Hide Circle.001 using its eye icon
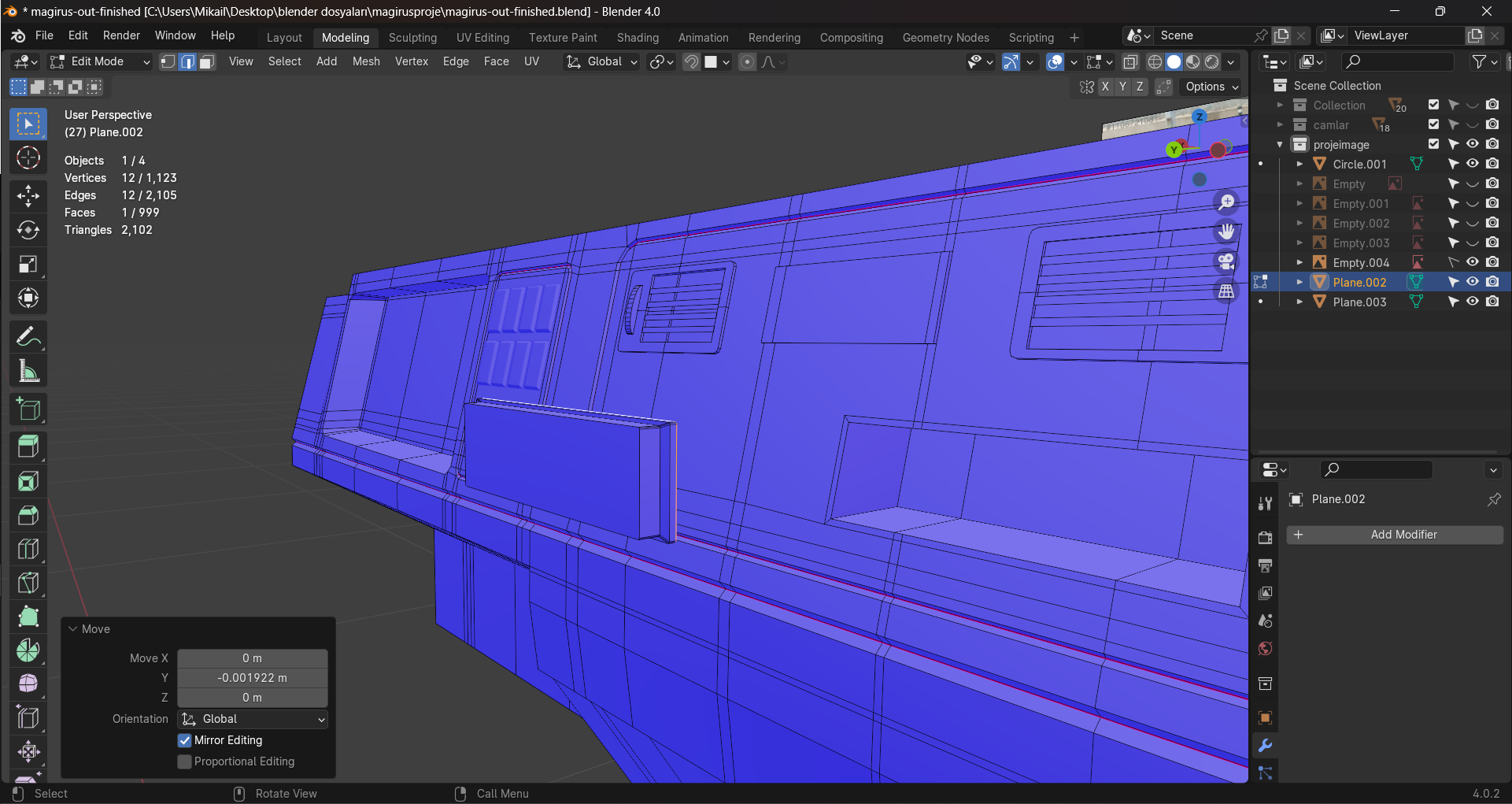The height and width of the screenshot is (804, 1512). [x=1472, y=164]
